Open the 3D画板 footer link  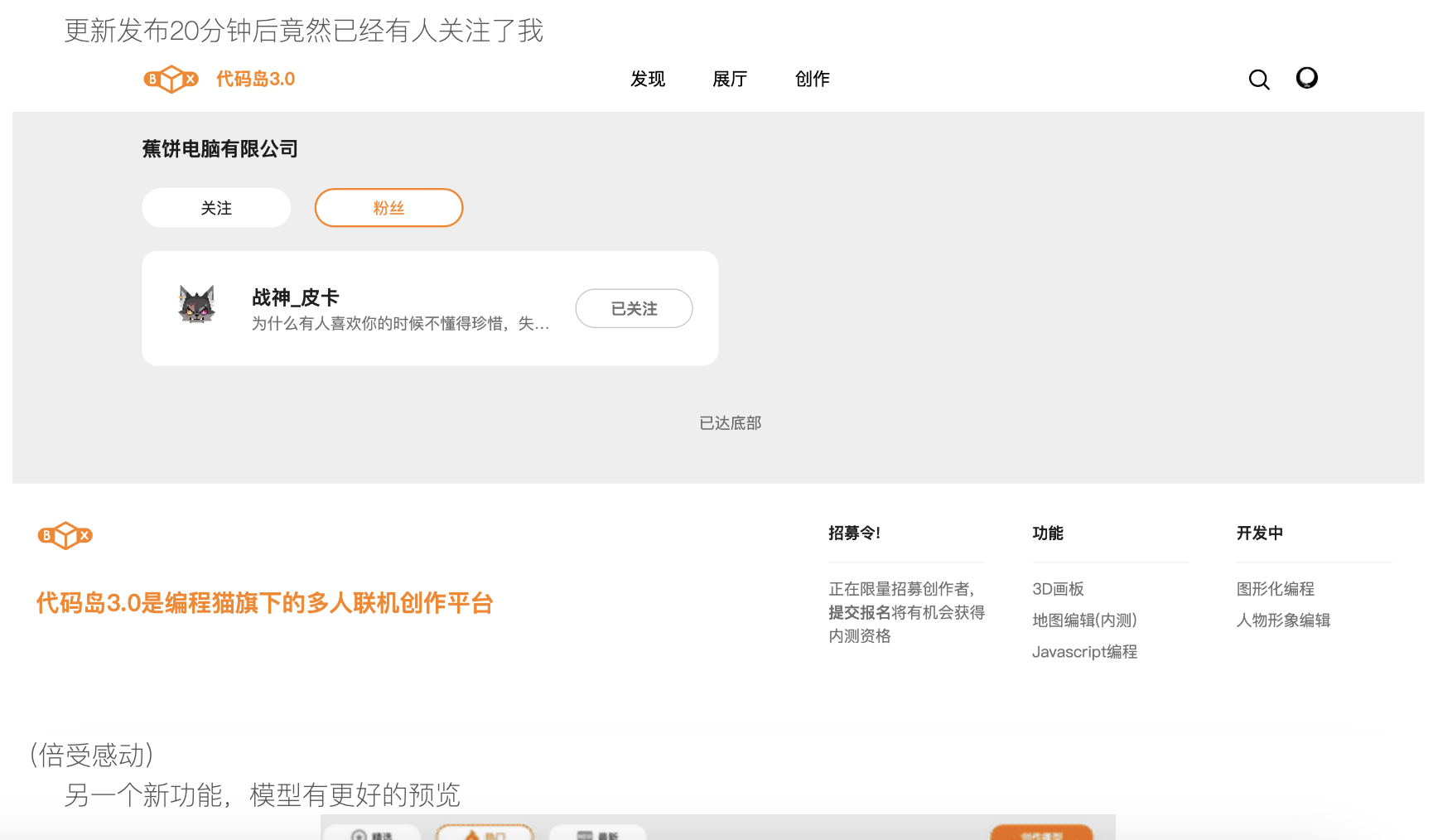(1058, 589)
